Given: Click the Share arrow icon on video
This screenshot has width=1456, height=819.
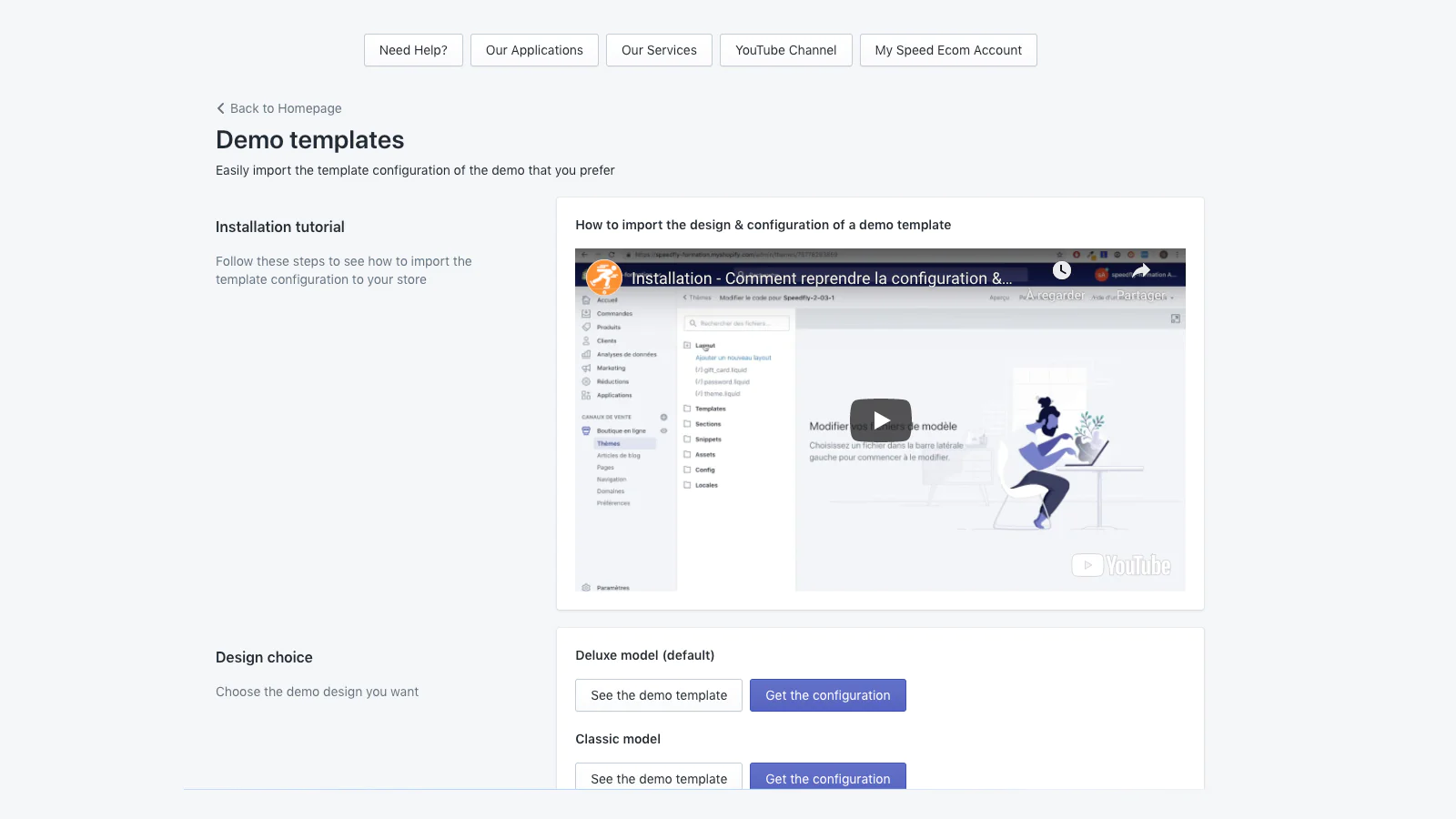Looking at the screenshot, I should click(x=1141, y=271).
